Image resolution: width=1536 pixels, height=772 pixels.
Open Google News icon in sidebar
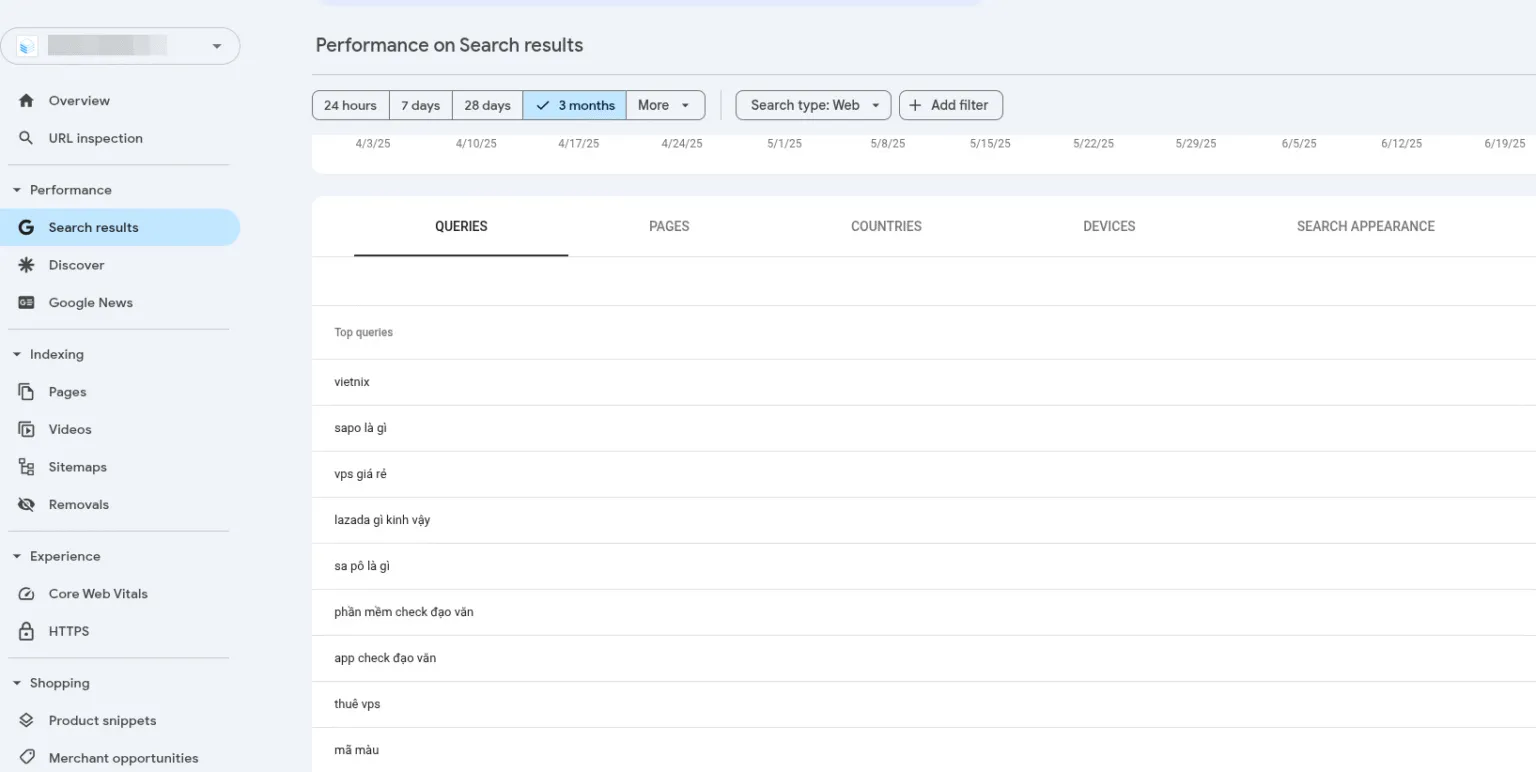coord(27,303)
